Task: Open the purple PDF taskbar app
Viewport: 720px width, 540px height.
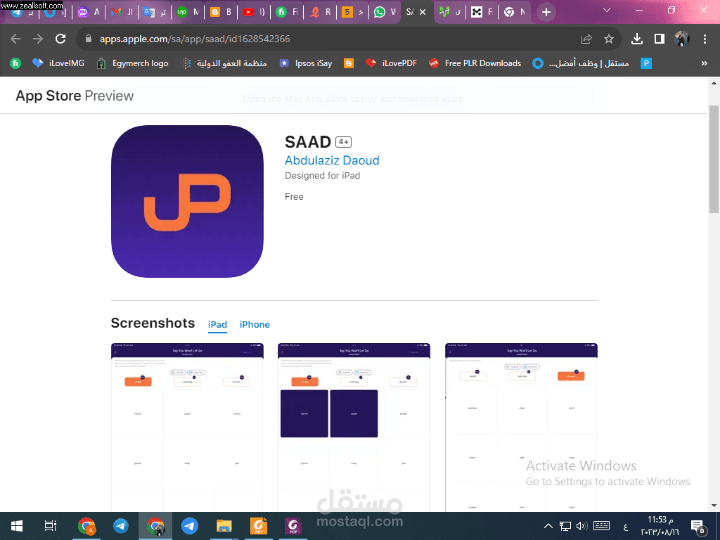Action: coord(293,526)
